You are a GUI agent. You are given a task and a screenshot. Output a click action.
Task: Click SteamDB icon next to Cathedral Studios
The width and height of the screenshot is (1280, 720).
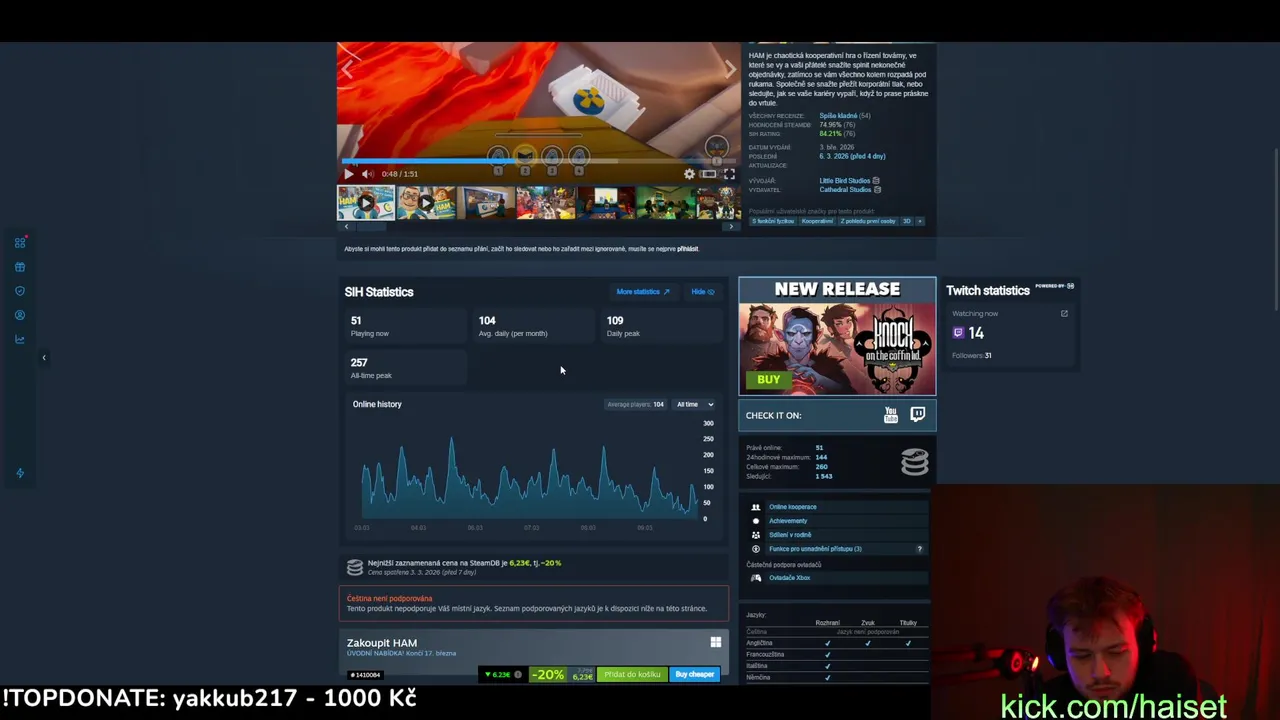click(877, 190)
